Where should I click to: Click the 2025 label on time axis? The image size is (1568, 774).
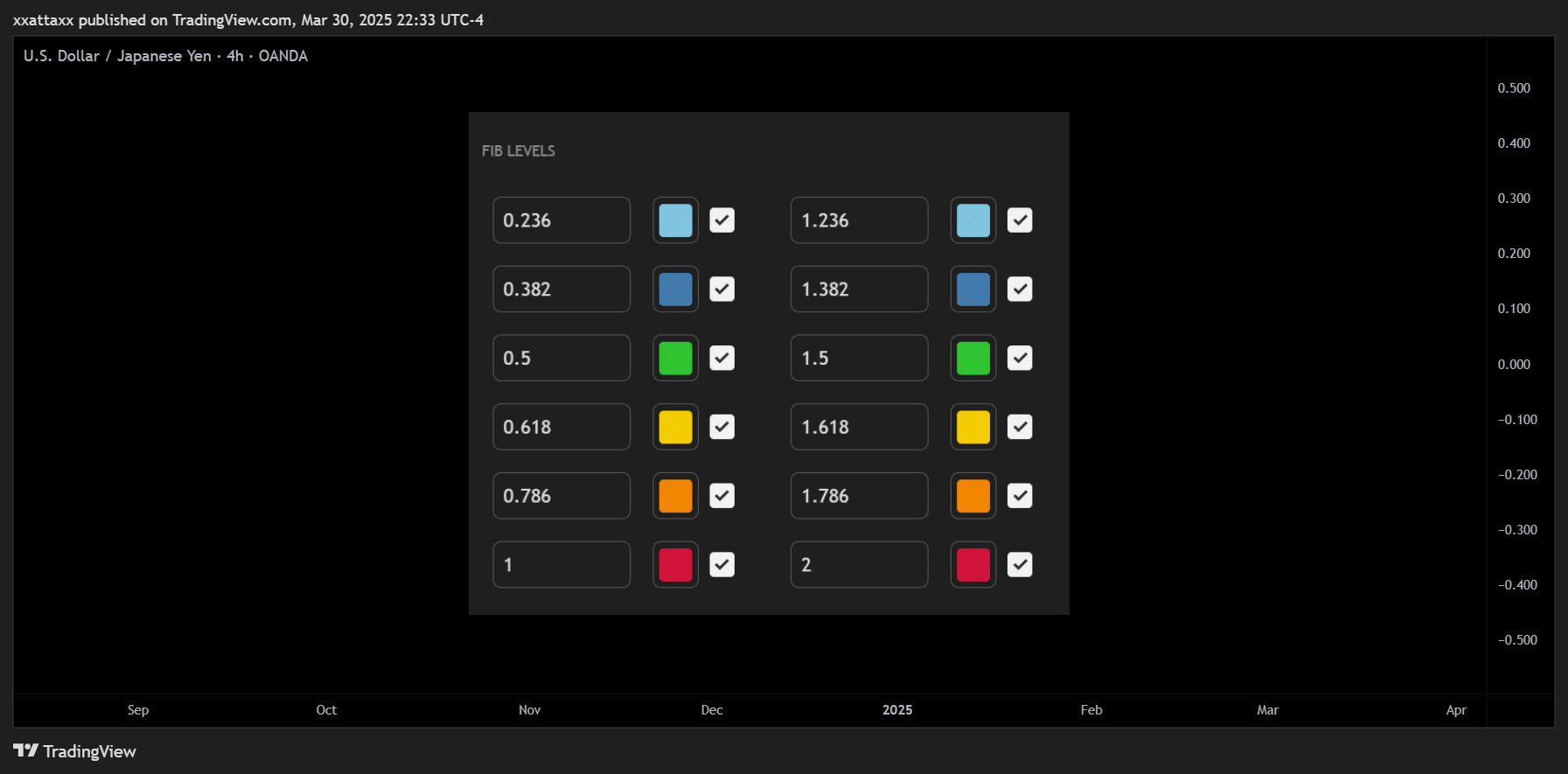coord(897,710)
